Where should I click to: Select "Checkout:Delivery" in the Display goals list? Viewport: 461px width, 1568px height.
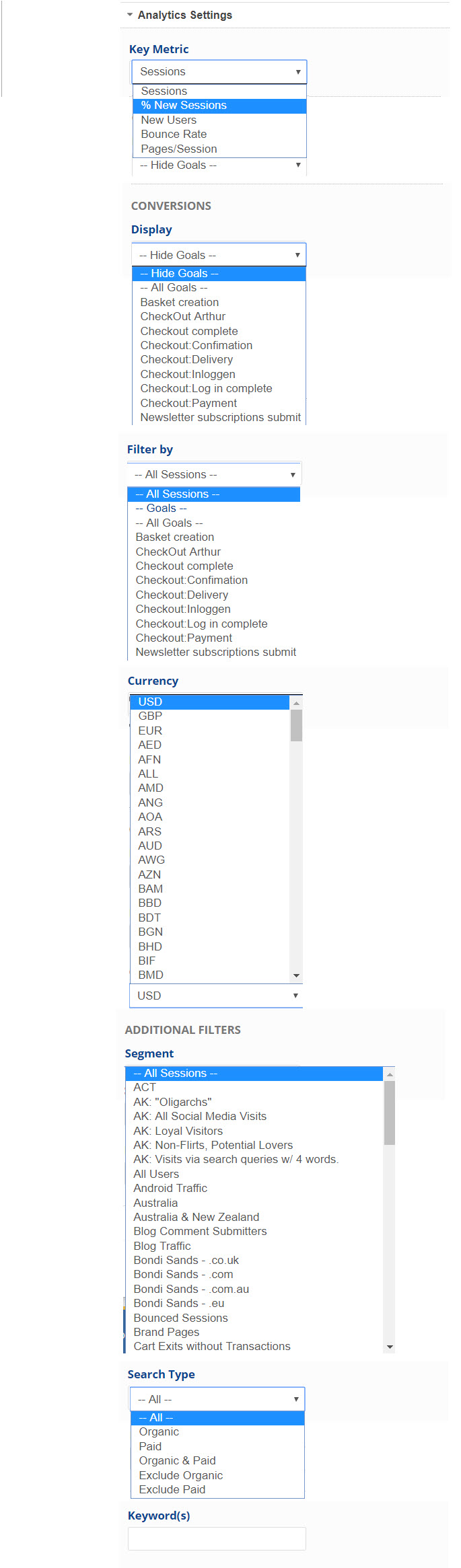186,360
